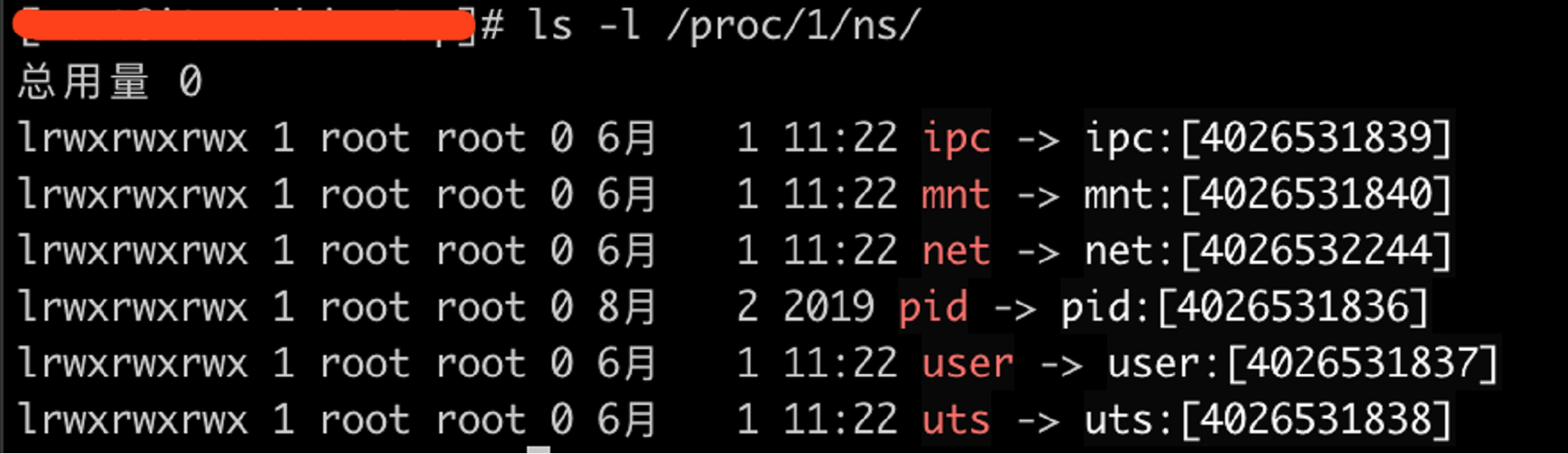Click the red uts symlink name
This screenshot has height=454, width=1568.
point(956,420)
